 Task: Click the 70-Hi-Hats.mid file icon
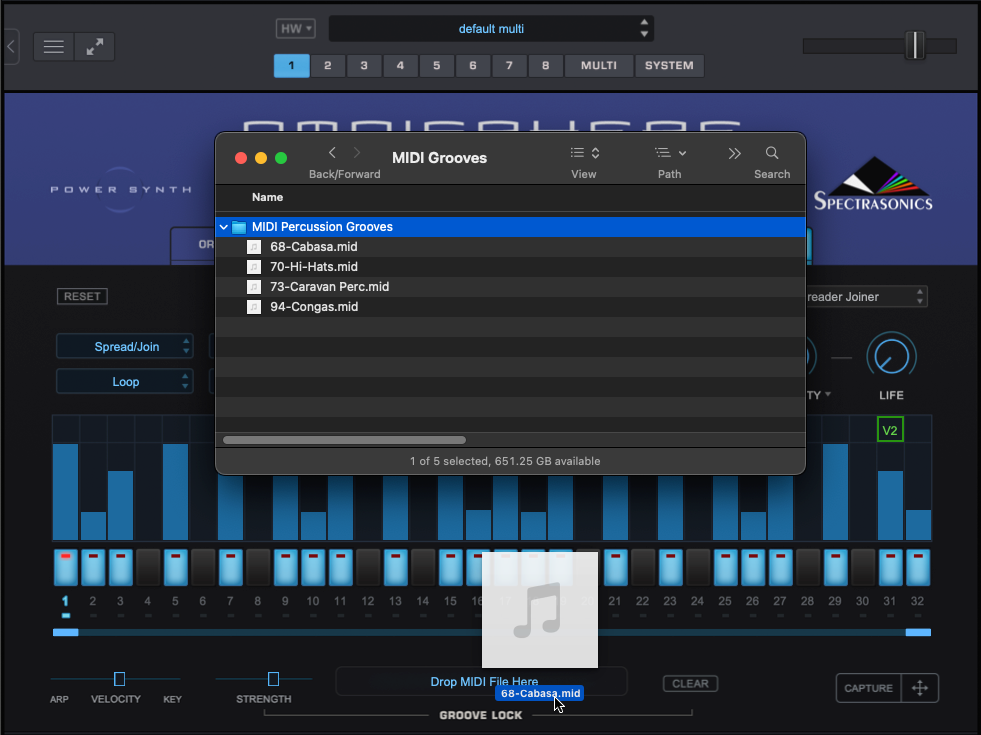click(254, 267)
